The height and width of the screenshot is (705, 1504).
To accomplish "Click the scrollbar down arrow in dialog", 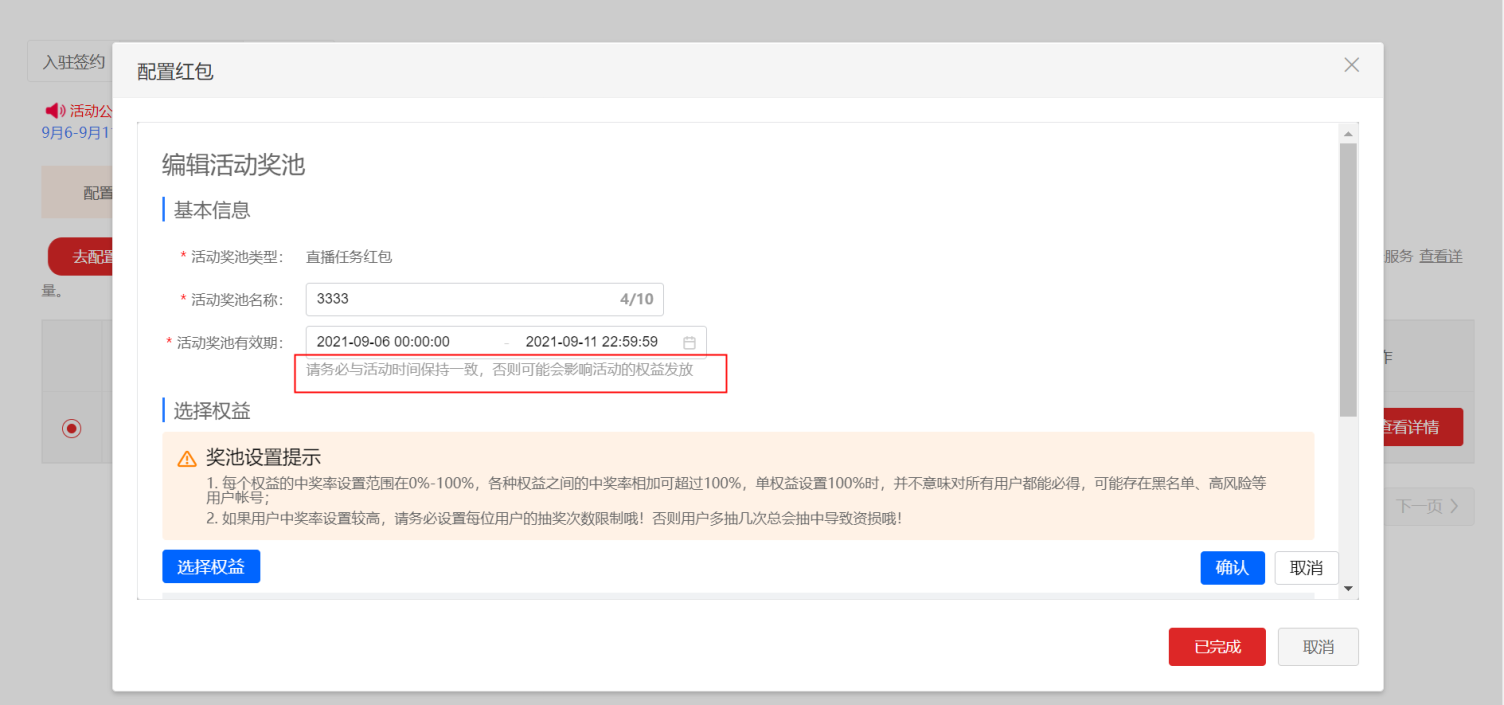I will click(1348, 589).
